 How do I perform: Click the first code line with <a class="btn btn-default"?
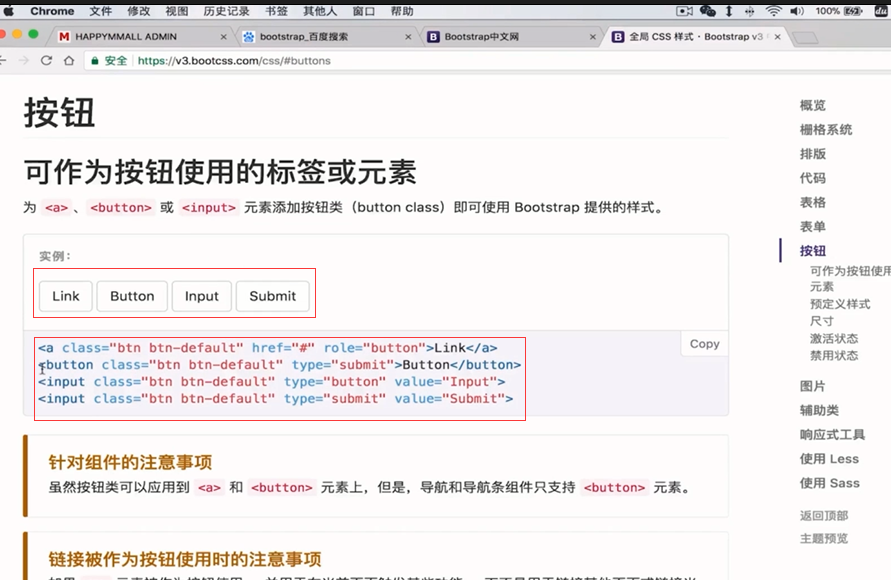(x=268, y=348)
